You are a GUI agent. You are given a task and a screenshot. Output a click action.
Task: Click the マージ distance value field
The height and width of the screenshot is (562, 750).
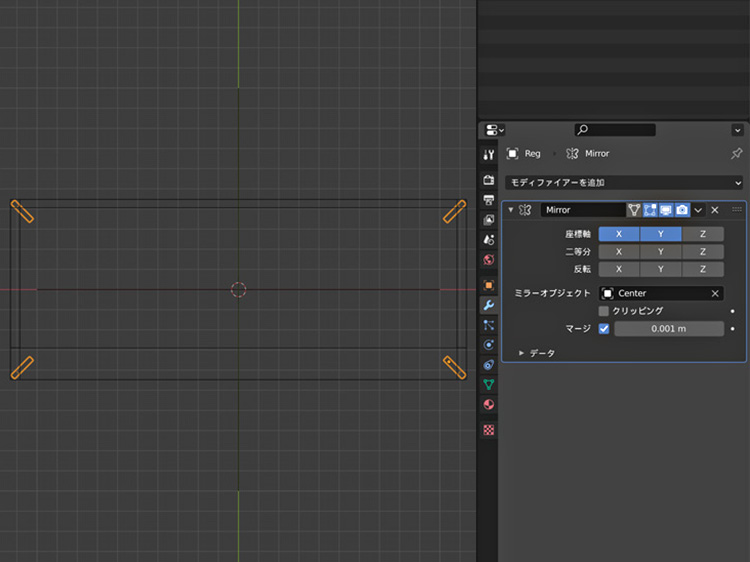[x=668, y=329]
